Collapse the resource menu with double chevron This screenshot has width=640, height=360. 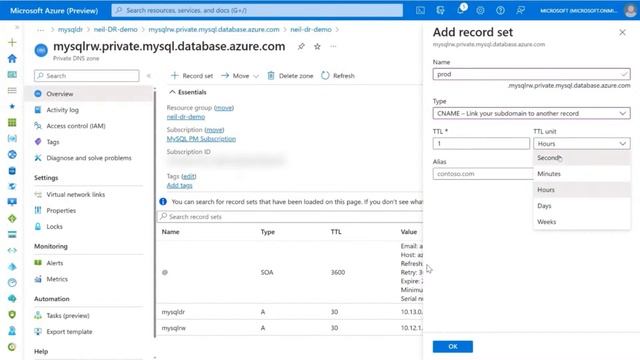click(149, 76)
